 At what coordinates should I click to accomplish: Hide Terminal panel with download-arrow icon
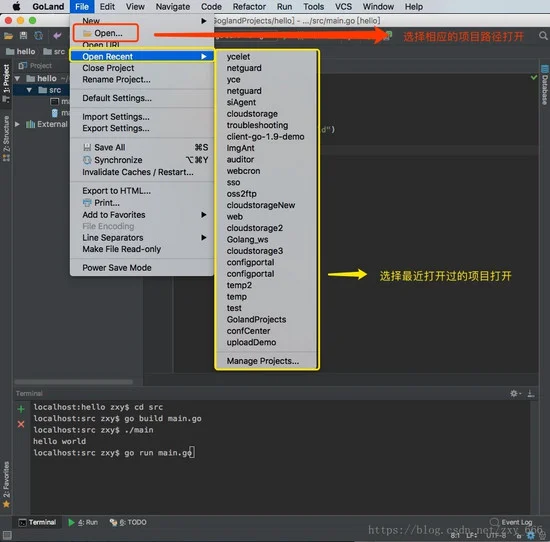531,394
